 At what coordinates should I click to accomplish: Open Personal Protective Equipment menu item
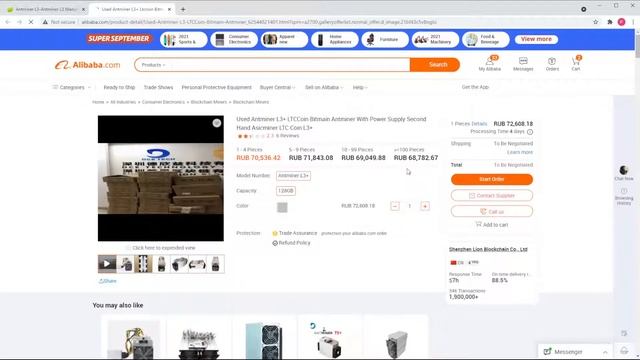(x=216, y=87)
